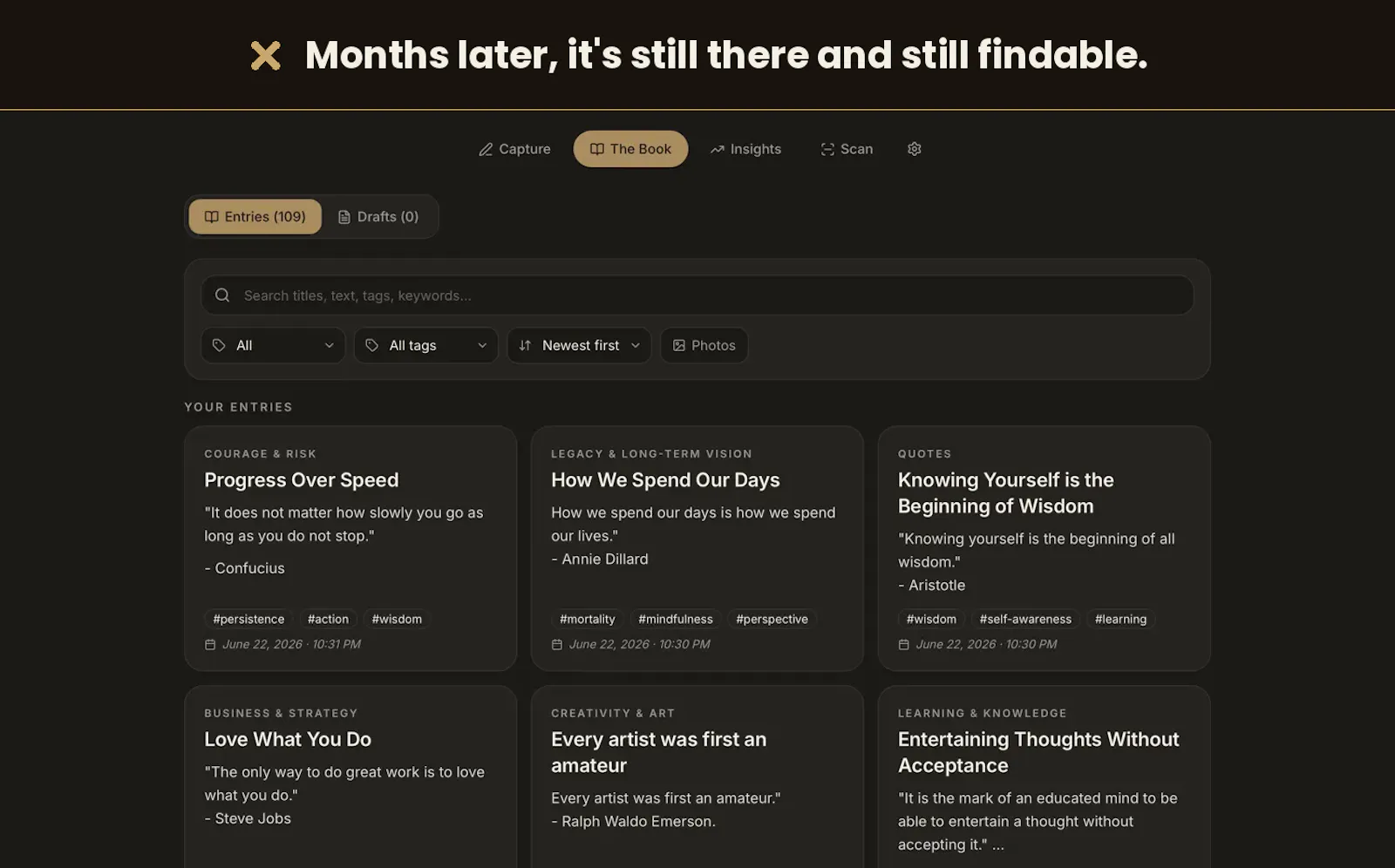Change the Newest first sort order
Image resolution: width=1395 pixels, height=868 pixels.
[x=579, y=346]
